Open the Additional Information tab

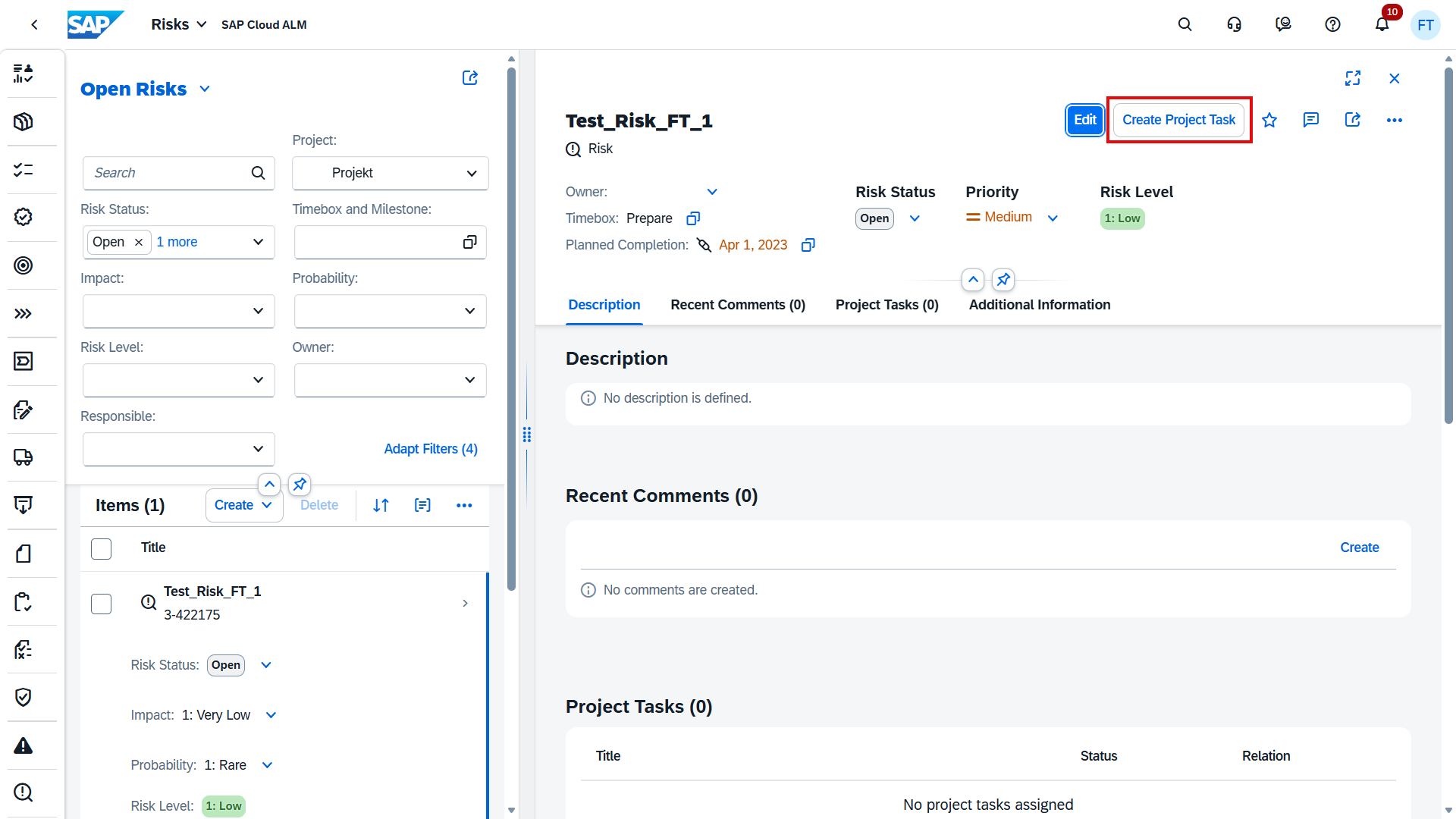(1039, 305)
